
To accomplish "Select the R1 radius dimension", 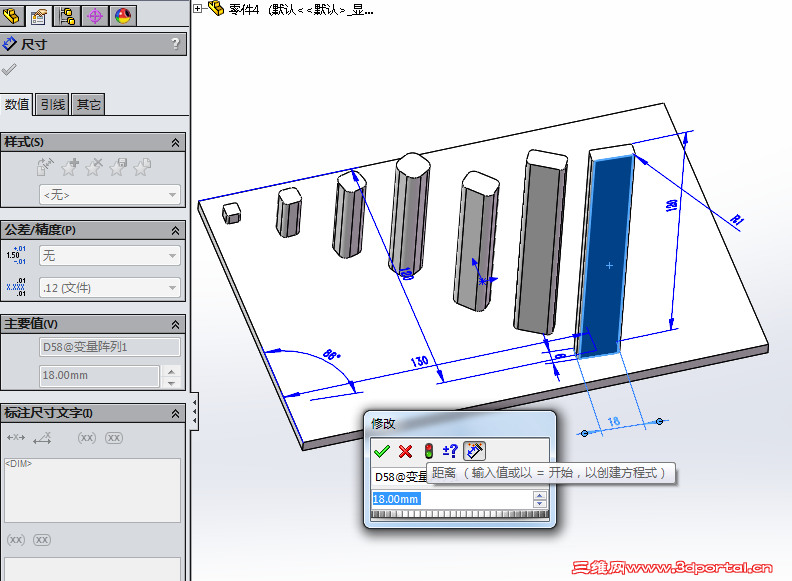I will pyautogui.click(x=737, y=219).
